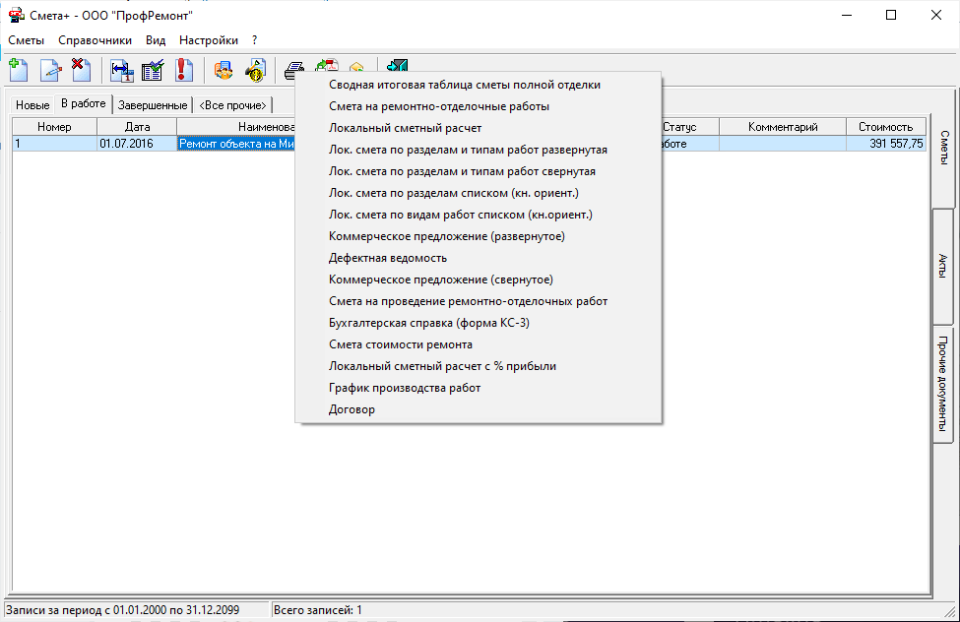Click the document with yellow badge icon
The height and width of the screenshot is (622, 960).
(x=255, y=70)
